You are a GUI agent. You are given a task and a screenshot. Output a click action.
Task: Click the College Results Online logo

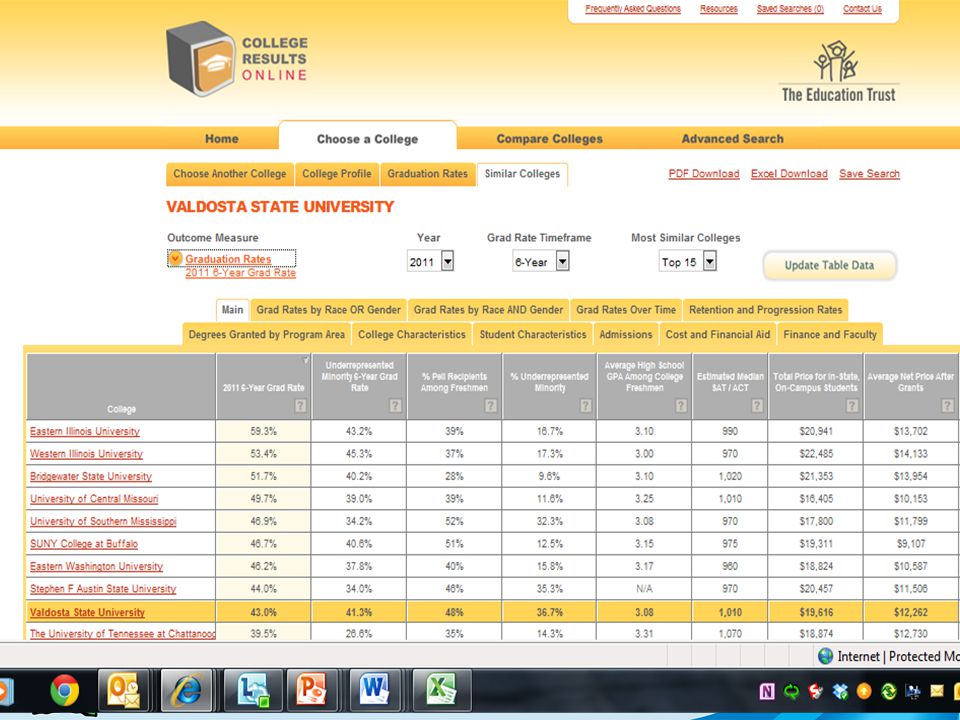(x=237, y=59)
